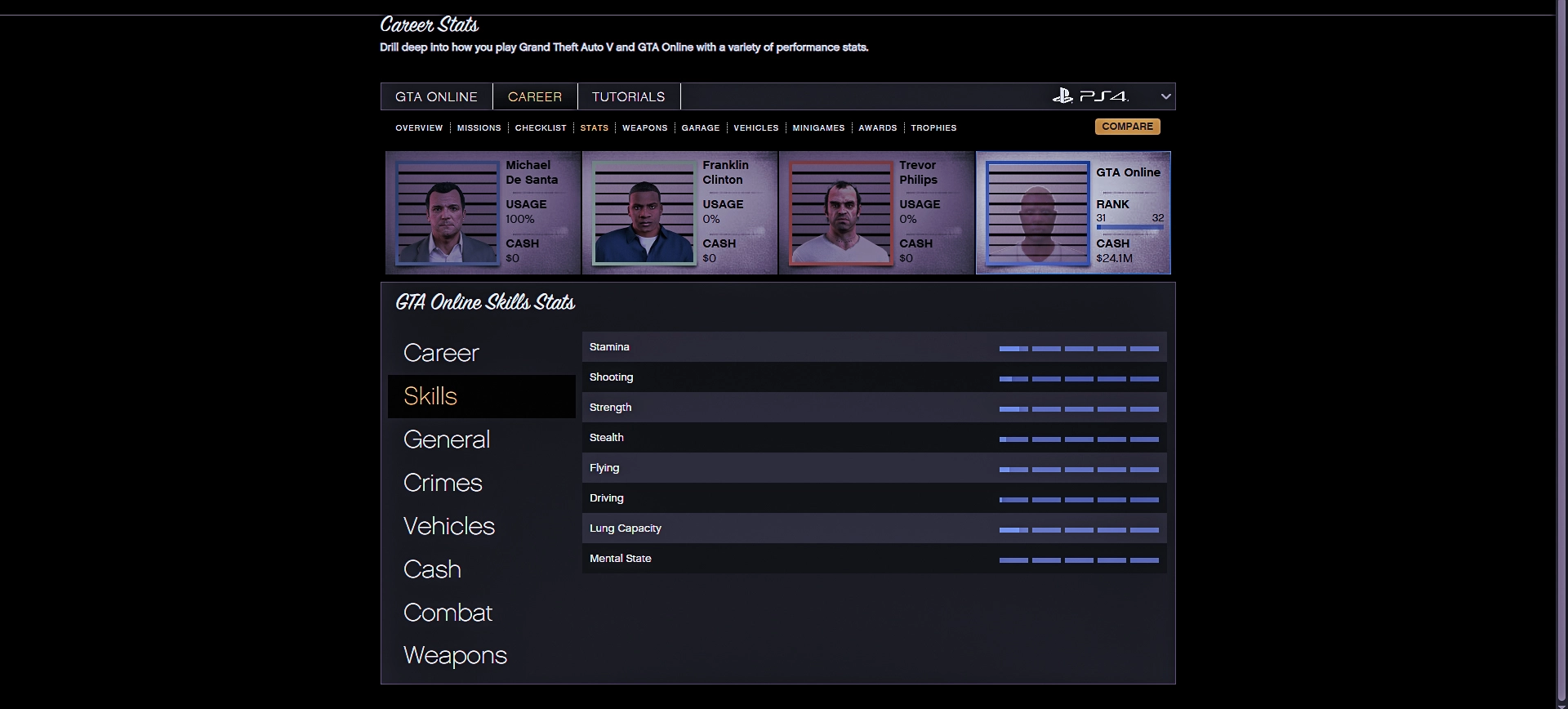This screenshot has height=709, width=1568.
Task: View the Combat stats category
Action: pyautogui.click(x=448, y=613)
